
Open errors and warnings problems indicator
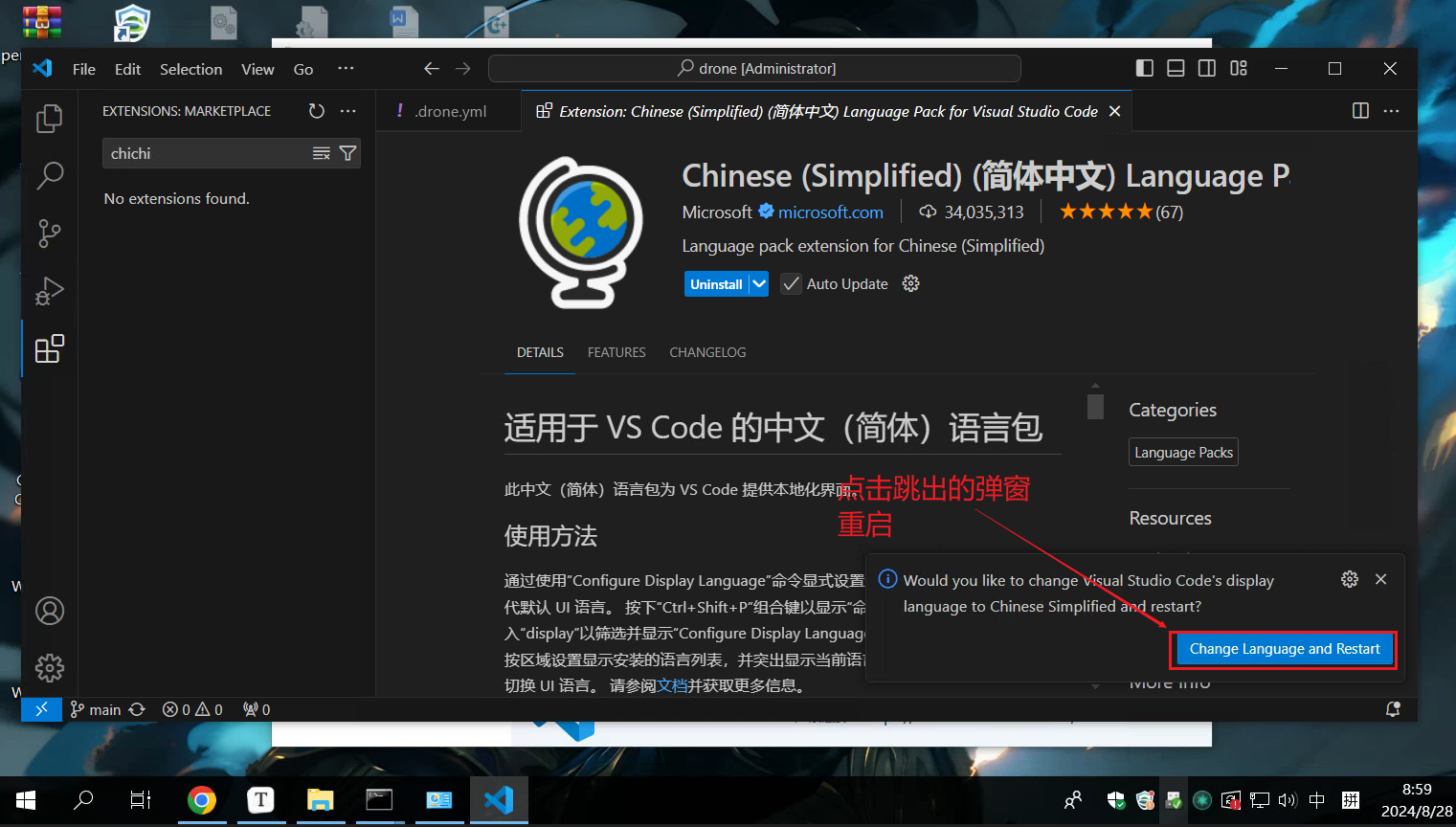tap(192, 709)
